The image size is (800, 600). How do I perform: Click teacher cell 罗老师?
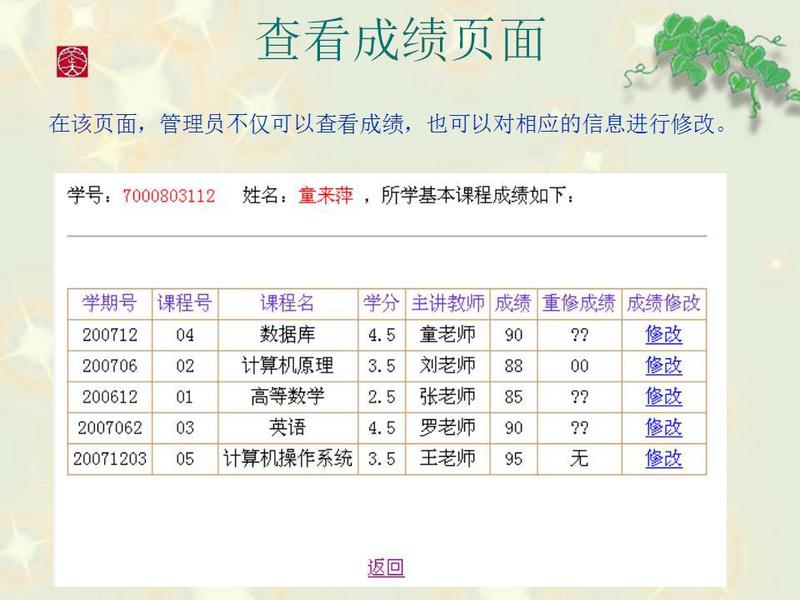pos(447,428)
